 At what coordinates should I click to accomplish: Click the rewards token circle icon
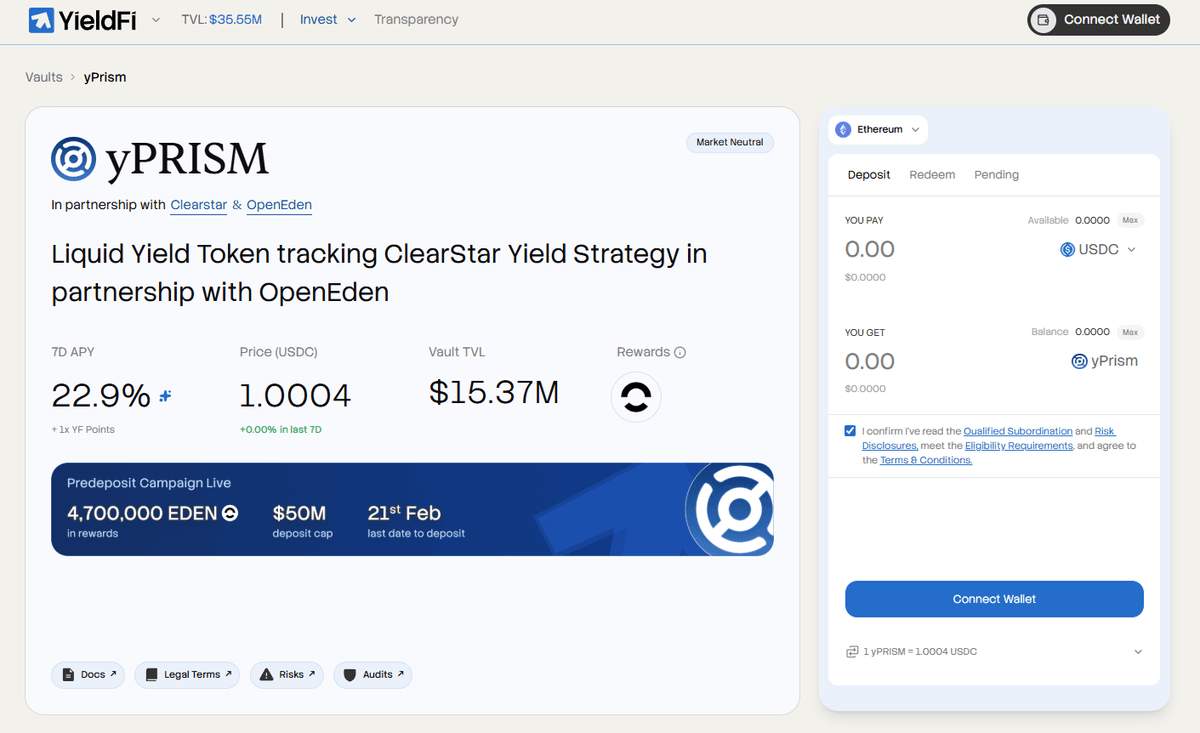pos(636,397)
